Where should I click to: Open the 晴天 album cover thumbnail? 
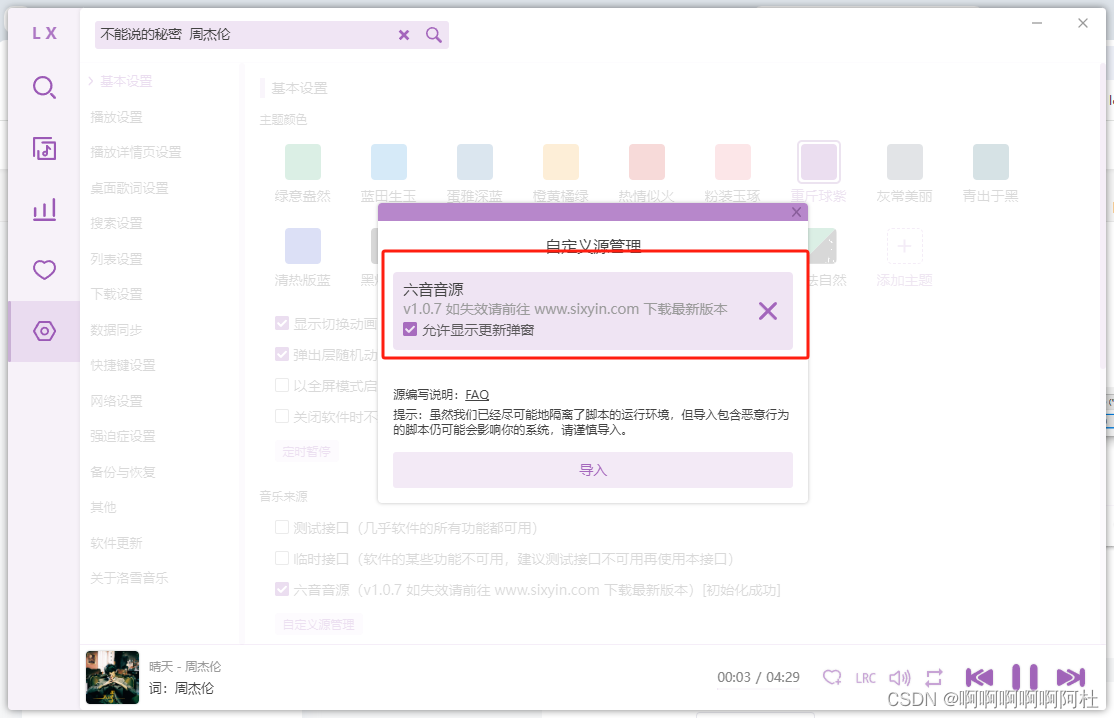112,678
